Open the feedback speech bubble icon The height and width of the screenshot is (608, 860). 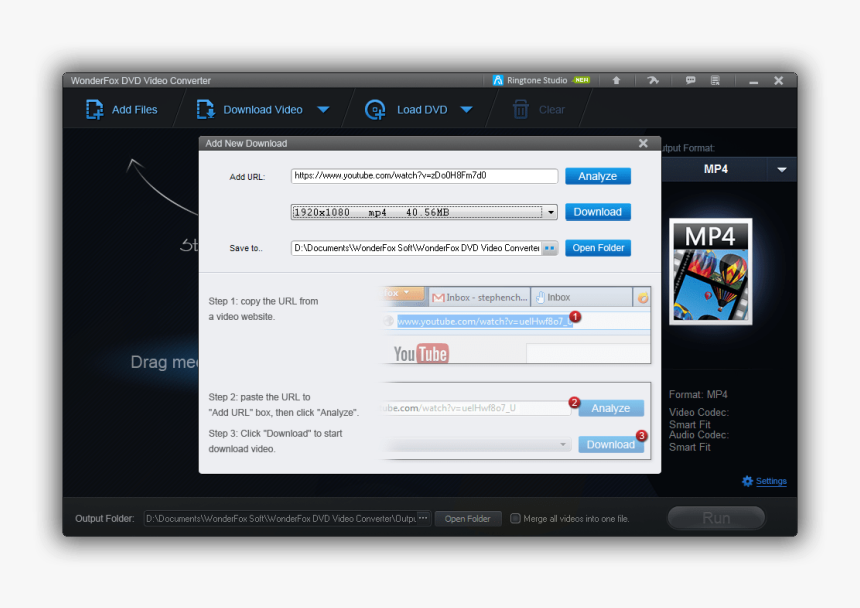click(691, 81)
